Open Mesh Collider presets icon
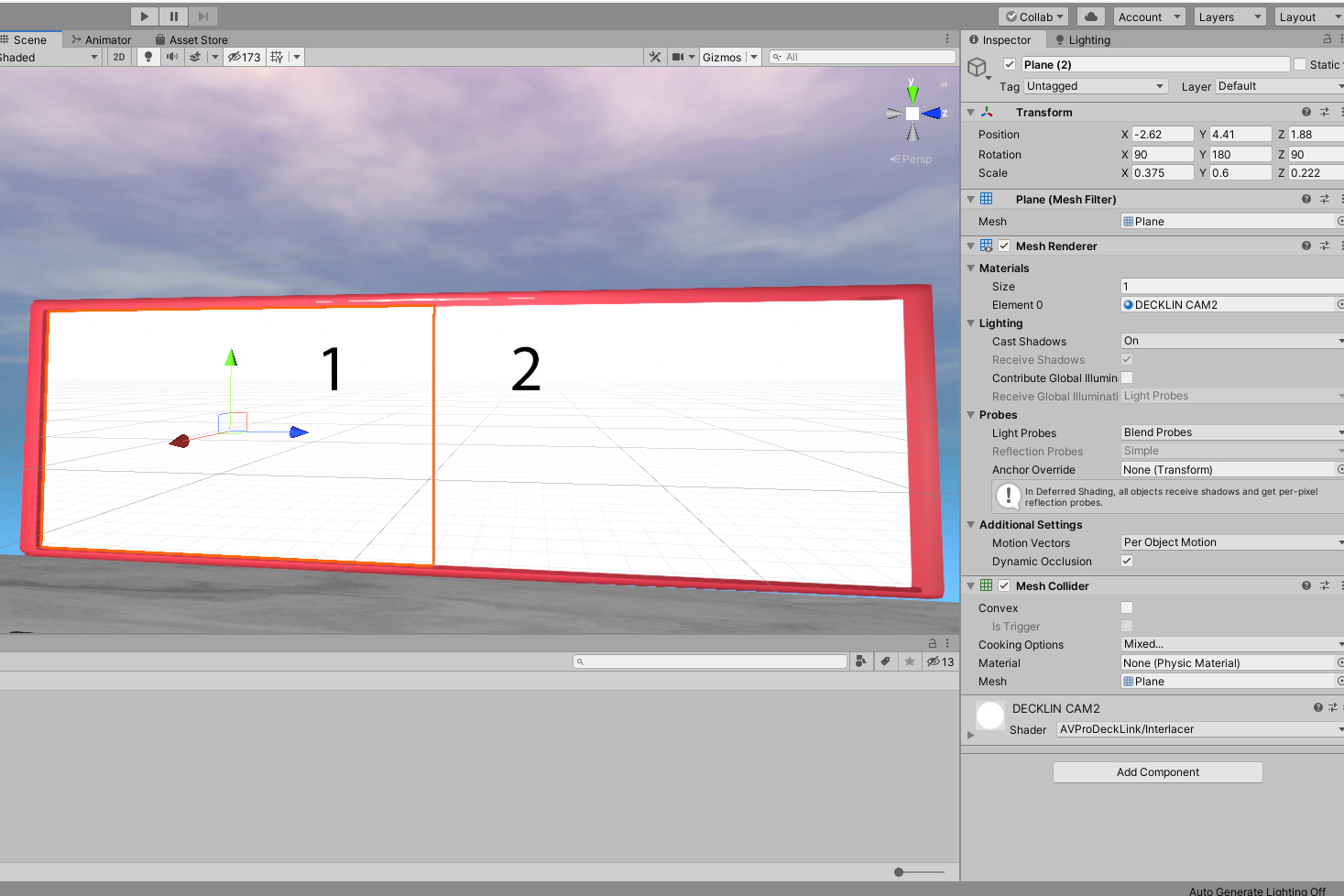This screenshot has width=1344, height=896. tap(1325, 585)
